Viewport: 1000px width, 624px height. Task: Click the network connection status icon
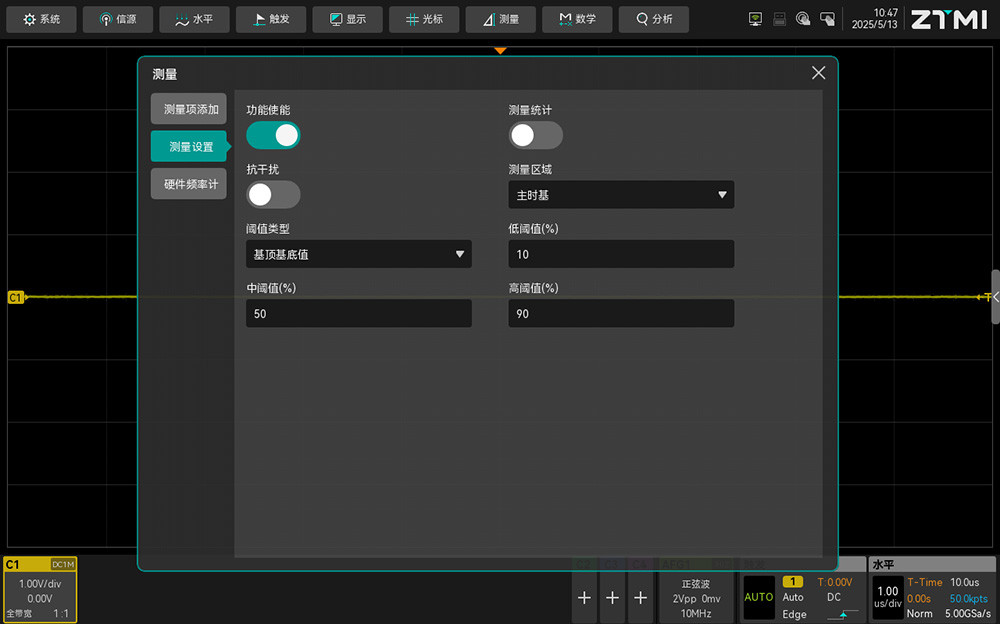[755, 19]
